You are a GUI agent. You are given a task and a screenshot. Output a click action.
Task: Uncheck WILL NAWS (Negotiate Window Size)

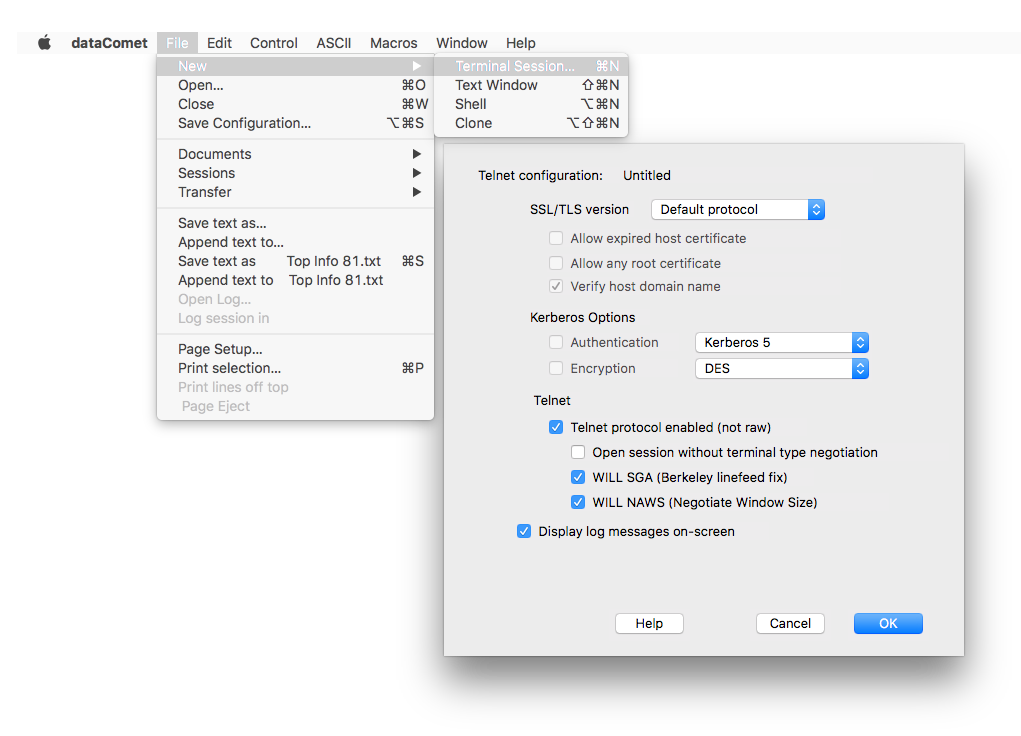point(578,502)
